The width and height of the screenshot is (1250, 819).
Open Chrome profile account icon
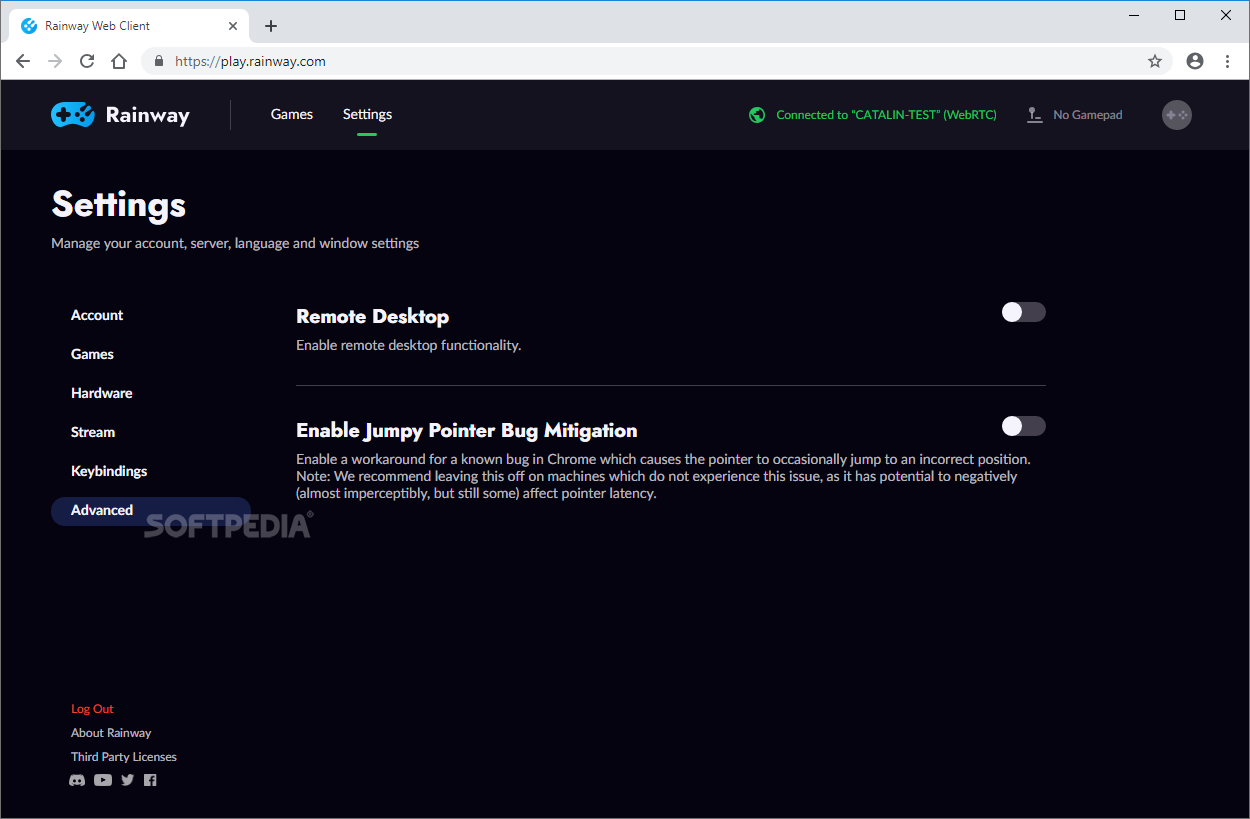coord(1195,61)
